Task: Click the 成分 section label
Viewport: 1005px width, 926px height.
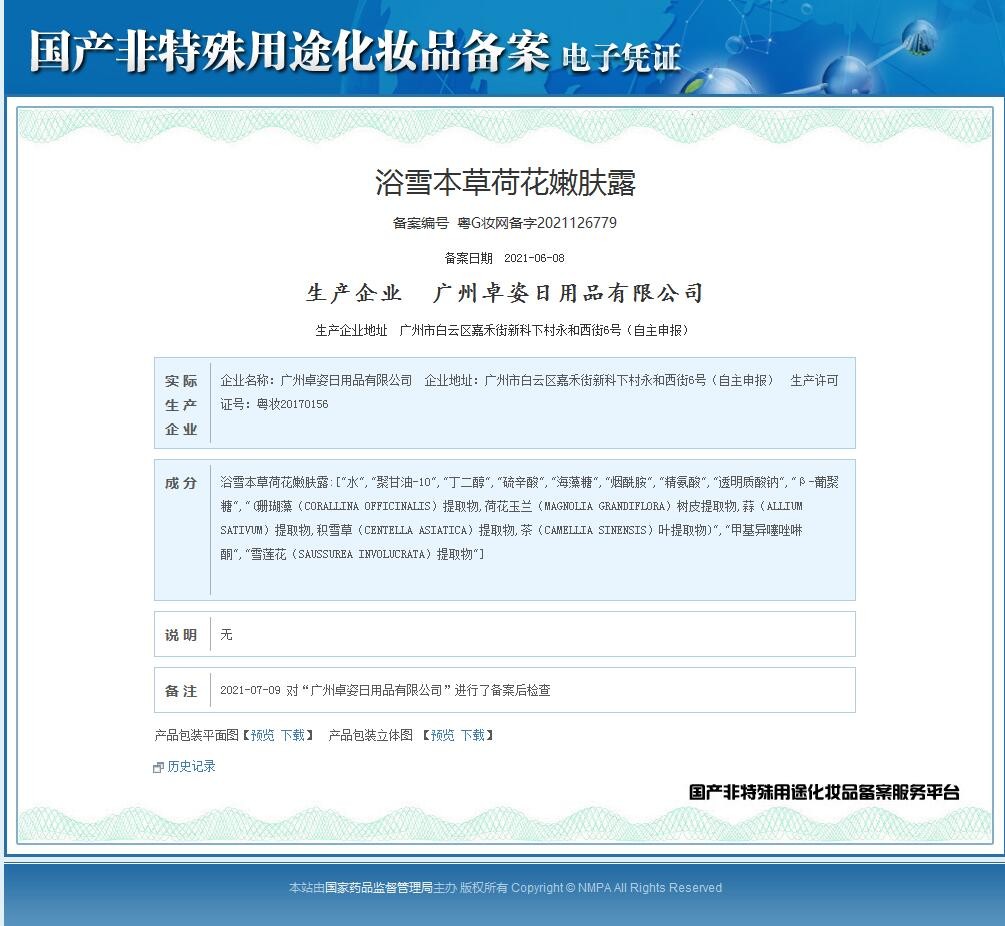Action: pos(181,483)
